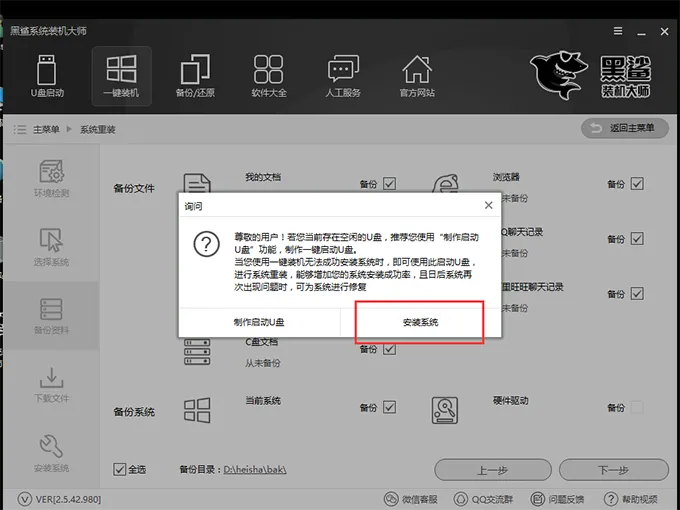The image size is (680, 510).
Task: Toggle C盘文档 backup checkbox
Action: (389, 349)
